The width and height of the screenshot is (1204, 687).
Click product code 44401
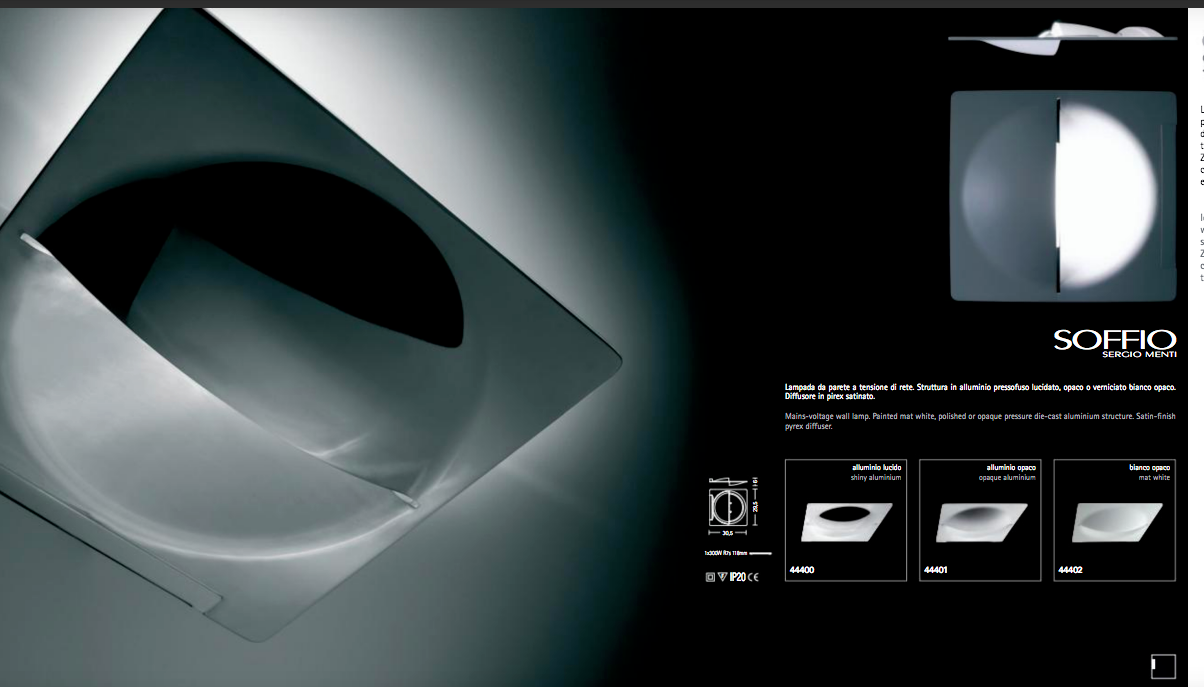pyautogui.click(x=935, y=570)
